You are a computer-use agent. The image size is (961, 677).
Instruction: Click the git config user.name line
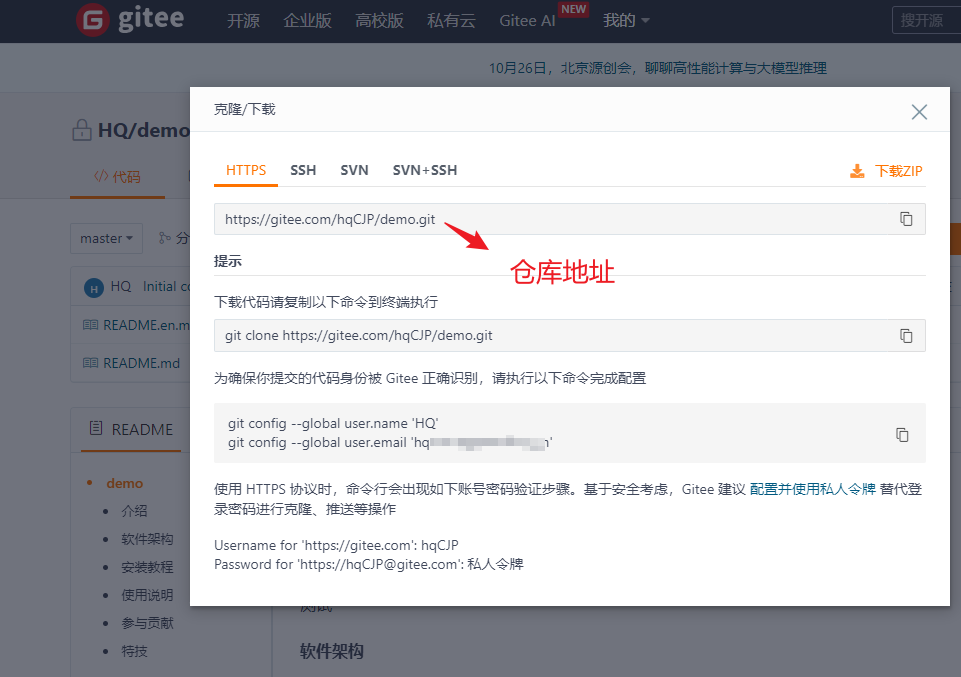point(333,423)
